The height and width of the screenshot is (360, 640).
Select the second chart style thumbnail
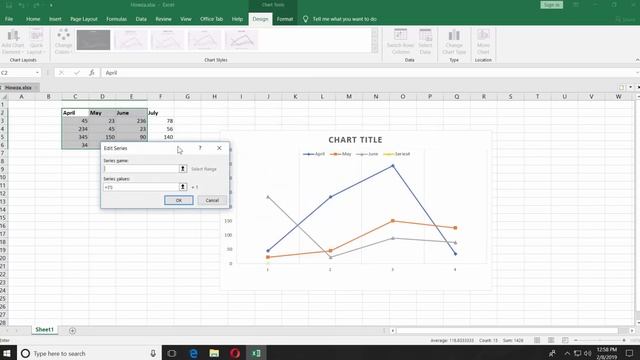tap(131, 40)
